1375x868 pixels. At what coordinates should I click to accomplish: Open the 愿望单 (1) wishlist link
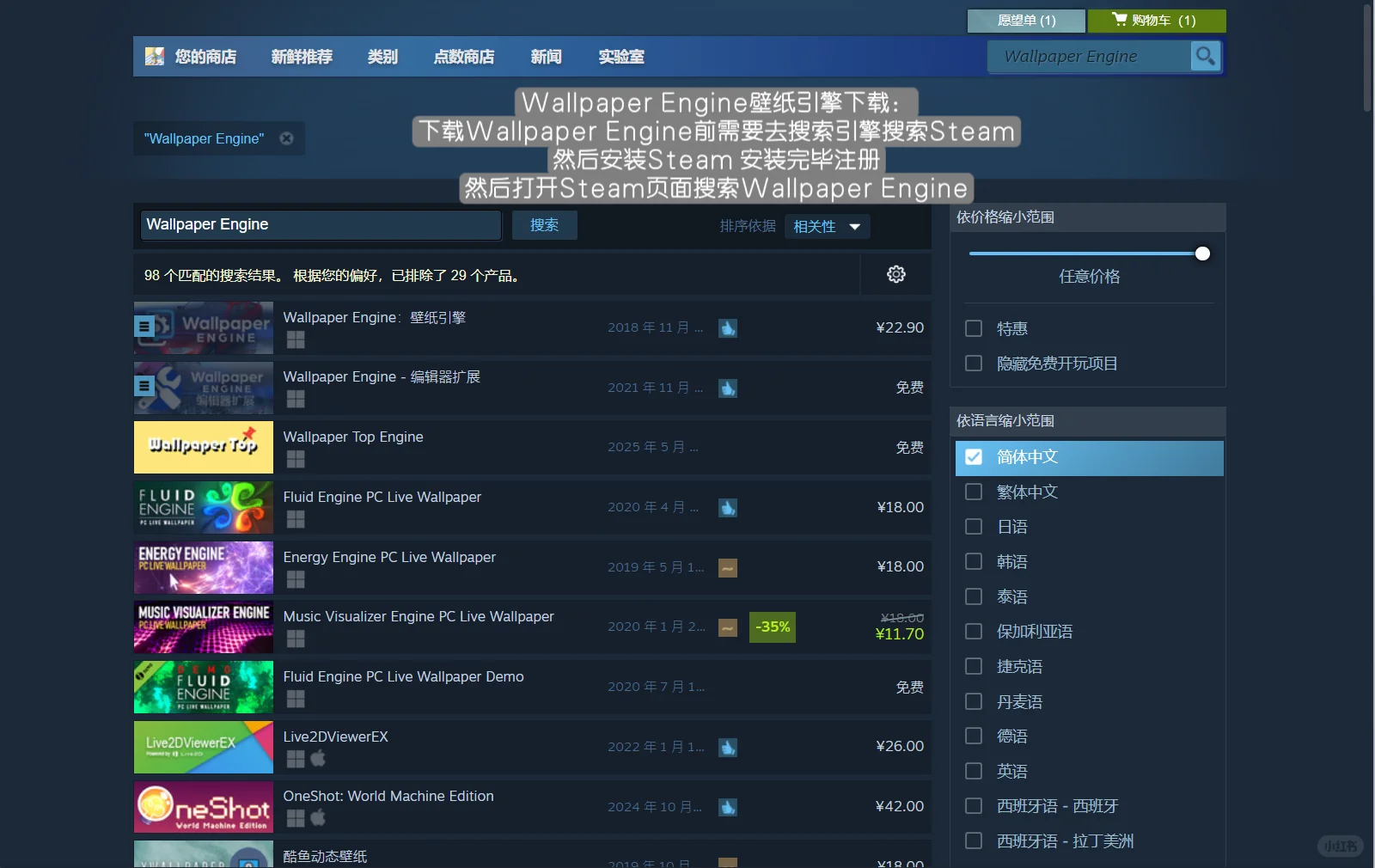(x=1025, y=20)
